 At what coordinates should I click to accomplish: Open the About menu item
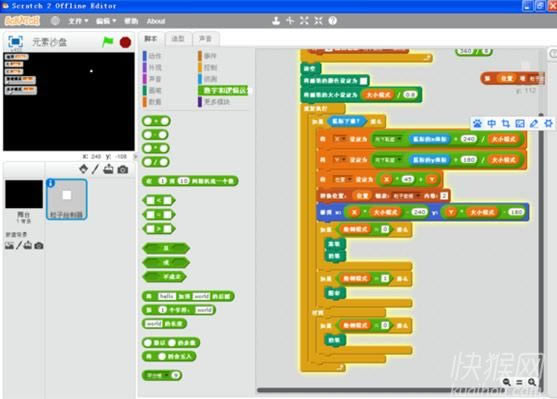coord(156,21)
